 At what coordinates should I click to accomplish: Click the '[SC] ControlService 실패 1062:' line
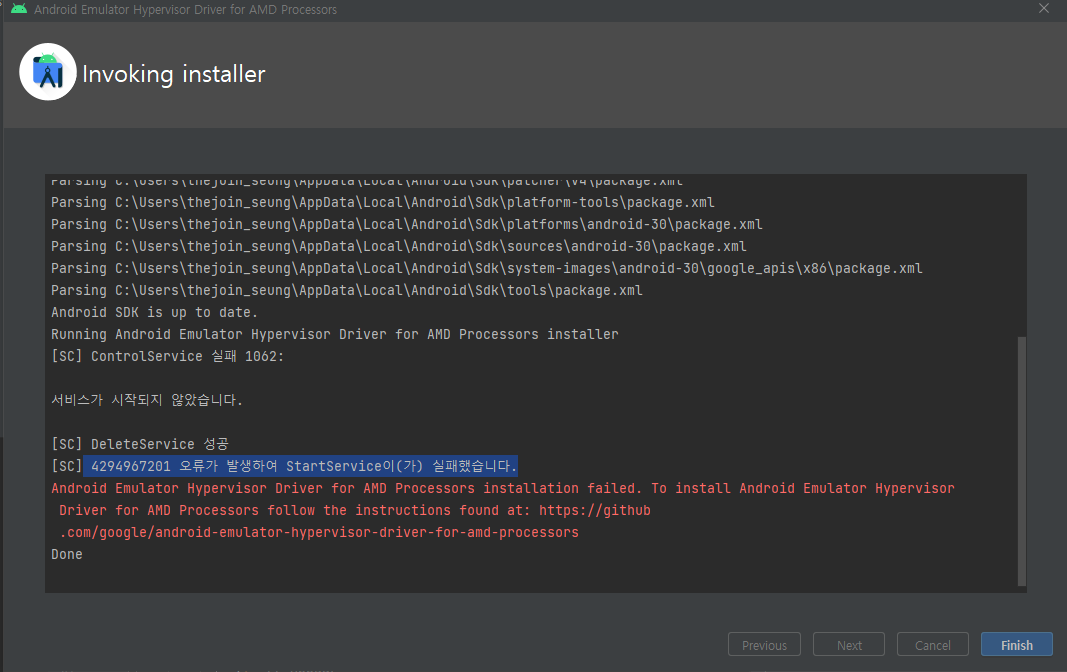click(x=167, y=356)
